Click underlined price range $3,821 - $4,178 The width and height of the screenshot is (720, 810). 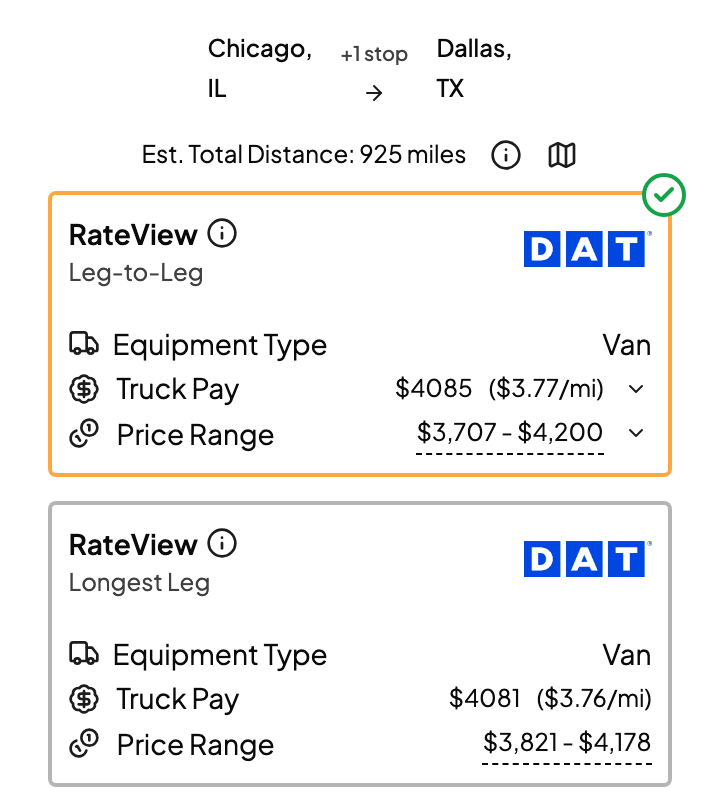(x=567, y=743)
